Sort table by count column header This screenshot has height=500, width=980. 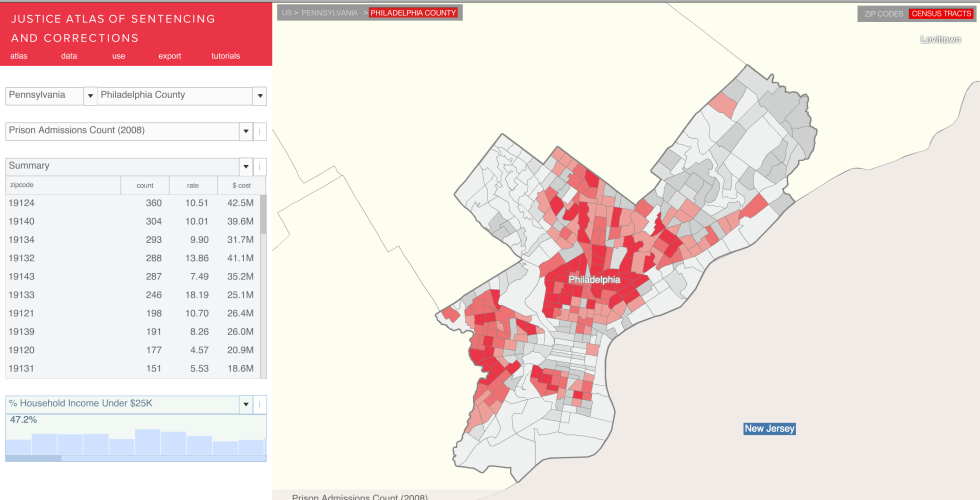click(x=145, y=186)
